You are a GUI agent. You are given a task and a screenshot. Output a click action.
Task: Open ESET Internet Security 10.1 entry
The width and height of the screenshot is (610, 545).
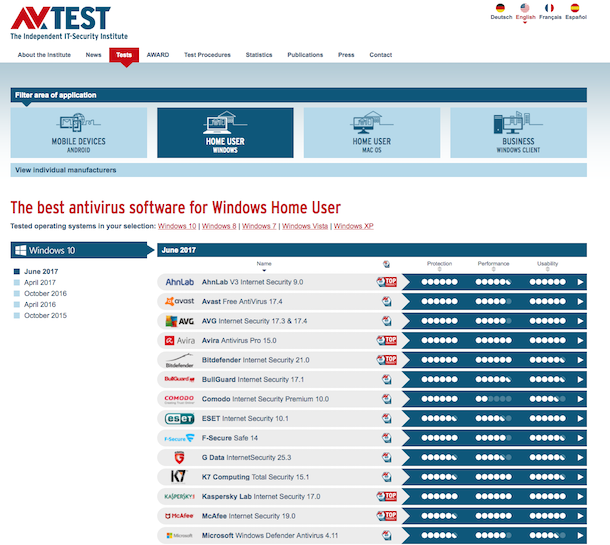click(245, 419)
